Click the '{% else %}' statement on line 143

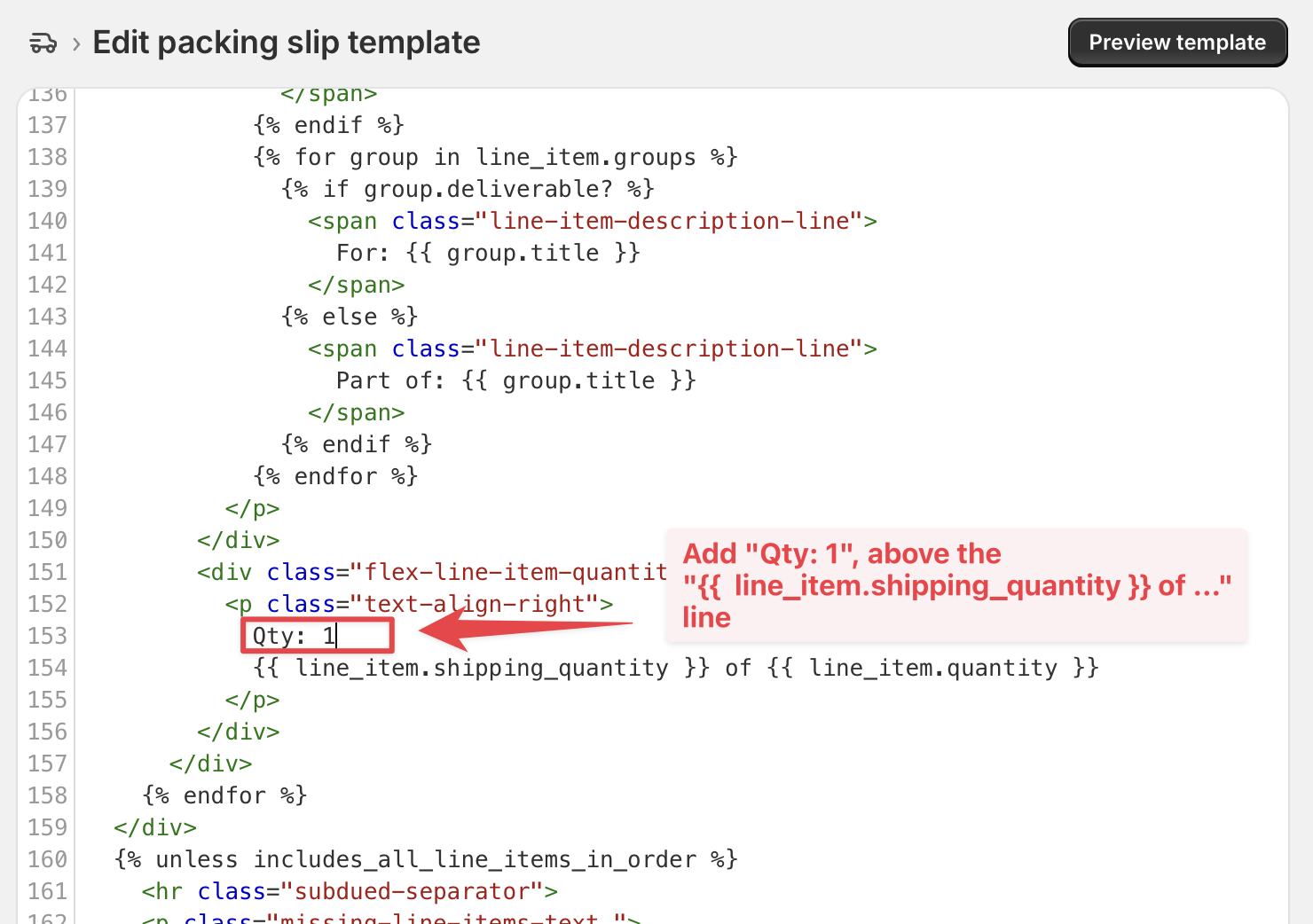(349, 317)
